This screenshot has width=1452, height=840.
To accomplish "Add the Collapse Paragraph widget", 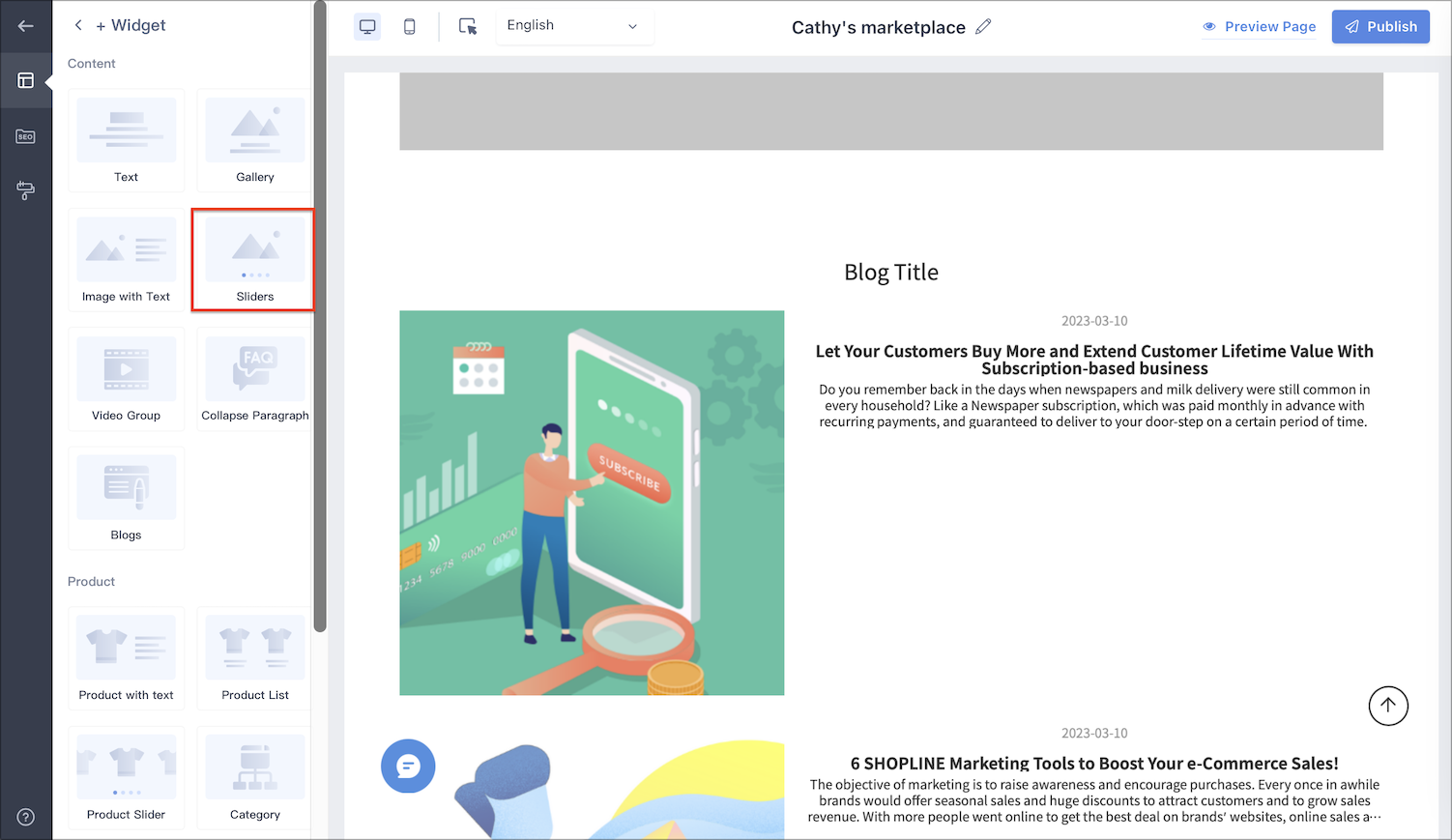I will click(x=254, y=379).
